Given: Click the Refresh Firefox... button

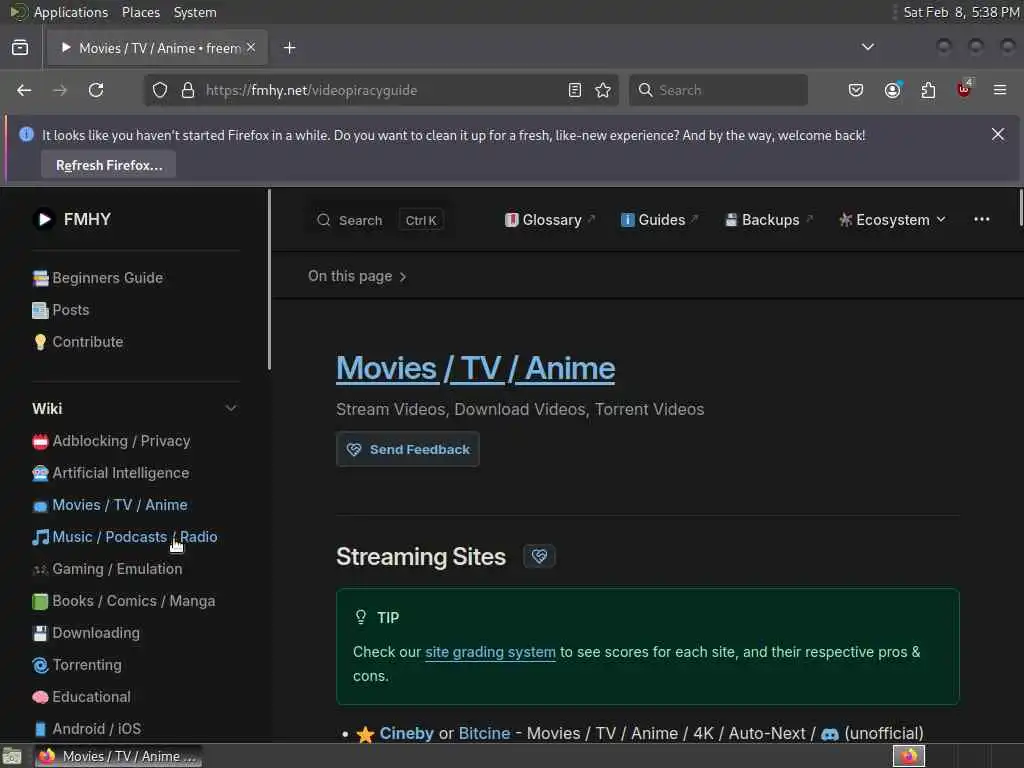Looking at the screenshot, I should [109, 165].
